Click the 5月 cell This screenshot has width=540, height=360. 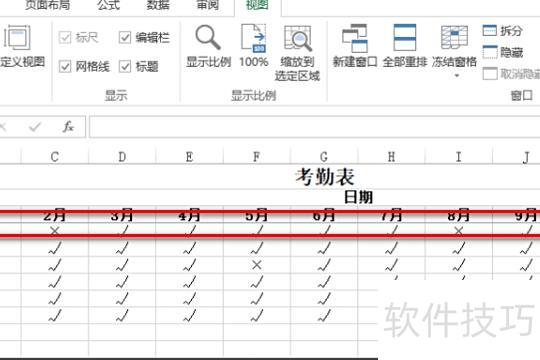[x=257, y=215]
